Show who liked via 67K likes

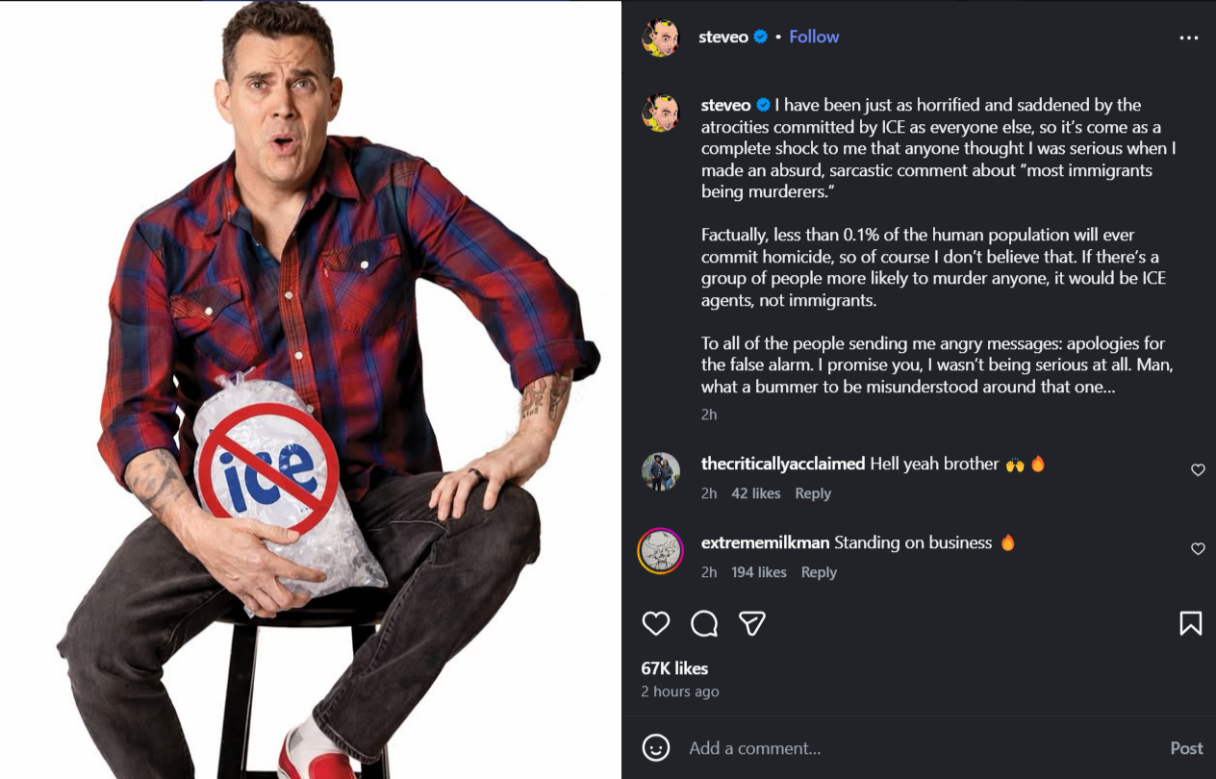click(x=675, y=668)
